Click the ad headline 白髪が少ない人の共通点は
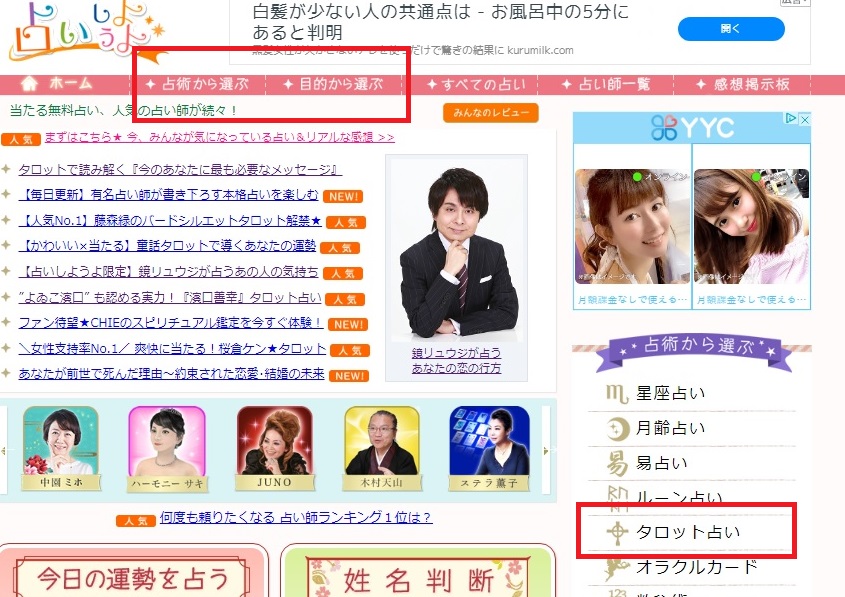Image resolution: width=845 pixels, height=597 pixels. point(440,22)
